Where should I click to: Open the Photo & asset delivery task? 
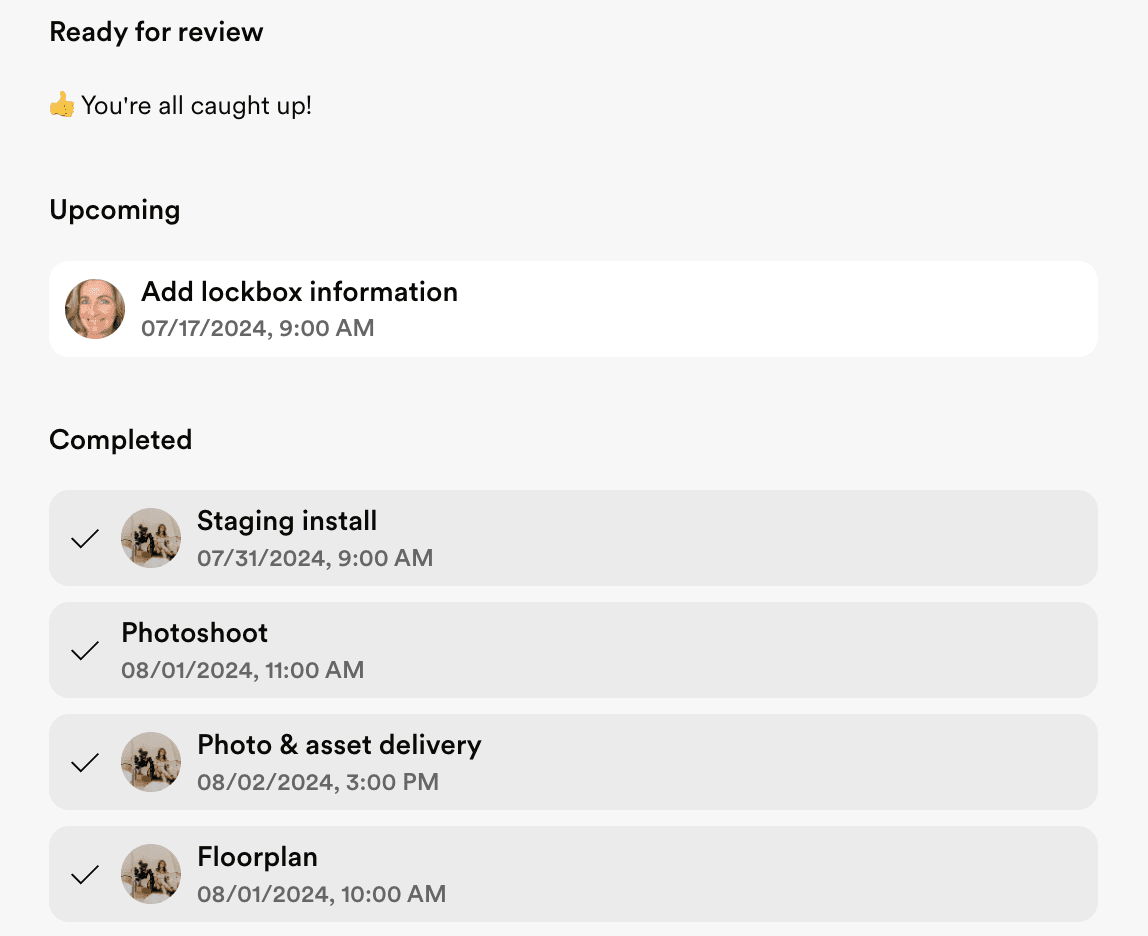[x=339, y=745]
